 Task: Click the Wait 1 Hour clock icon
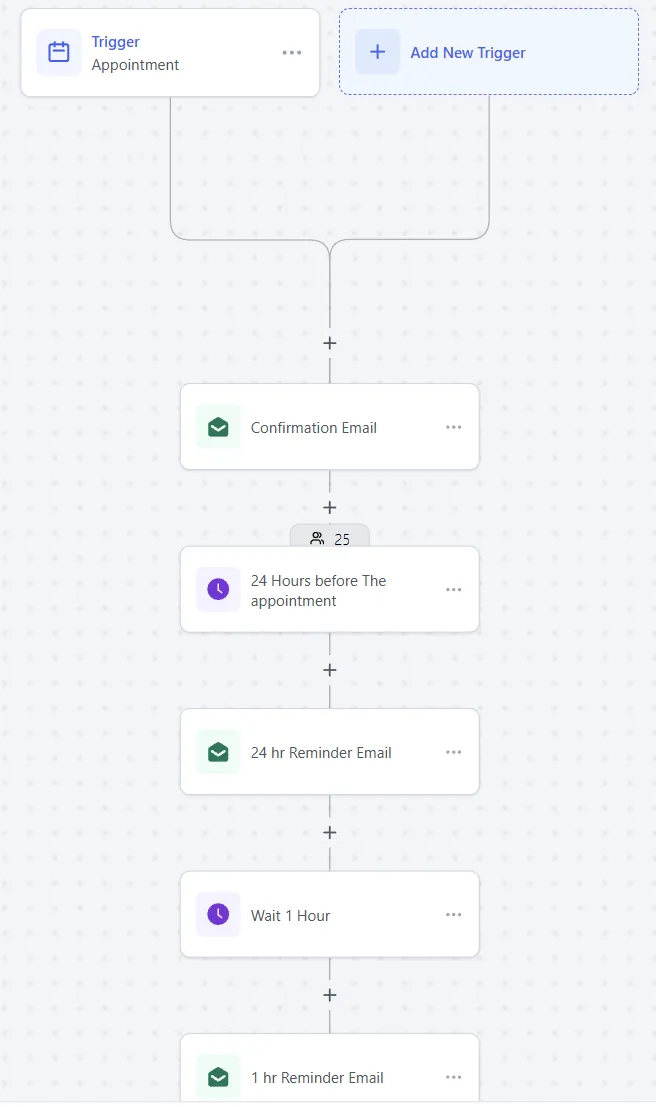point(218,915)
